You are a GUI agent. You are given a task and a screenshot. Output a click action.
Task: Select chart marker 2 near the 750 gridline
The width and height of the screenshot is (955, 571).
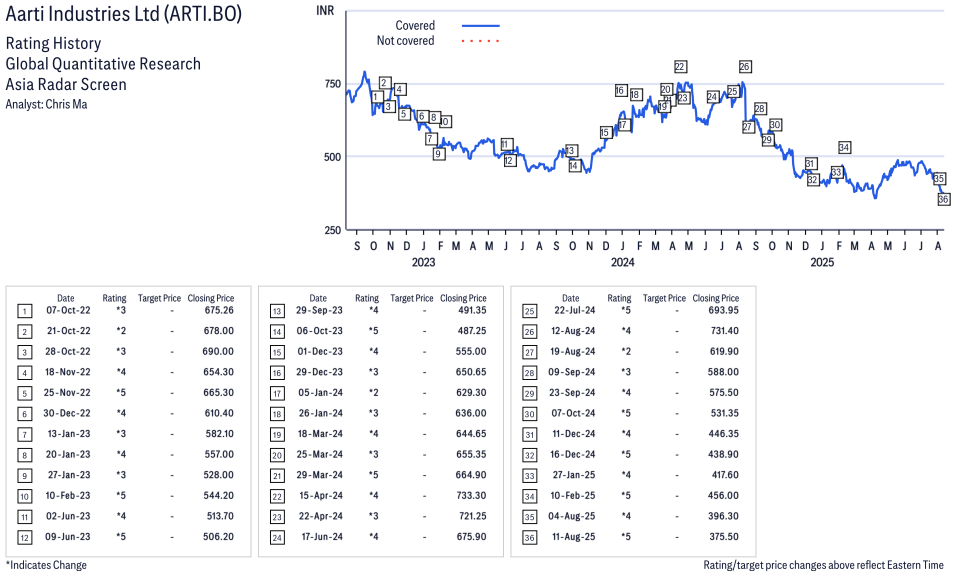(x=385, y=83)
